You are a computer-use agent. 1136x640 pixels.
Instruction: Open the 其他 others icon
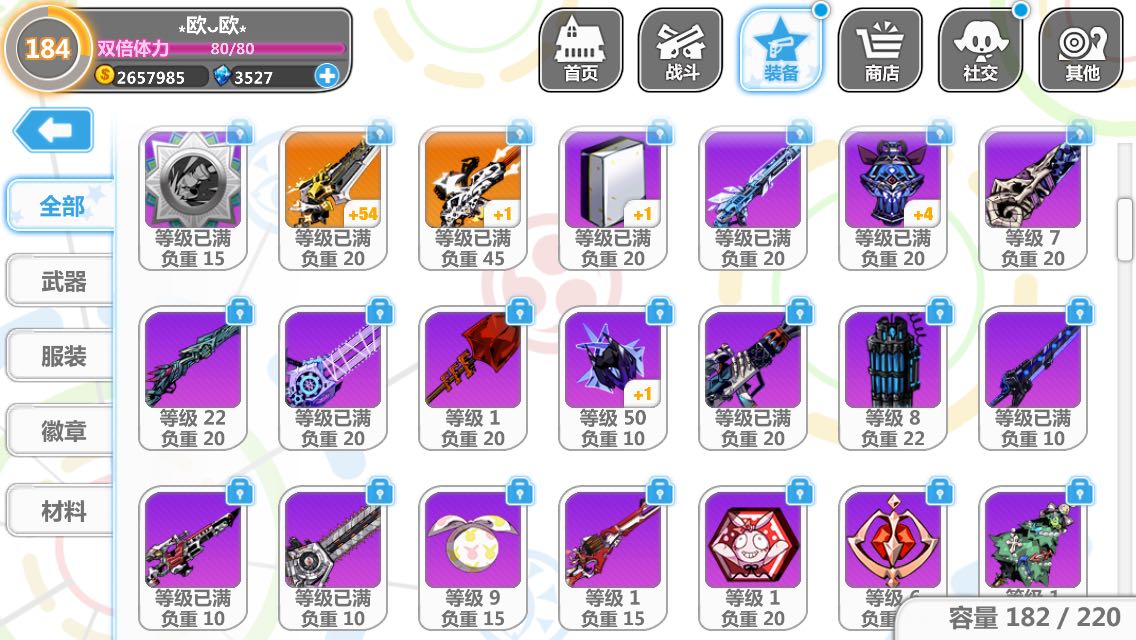coord(1081,50)
